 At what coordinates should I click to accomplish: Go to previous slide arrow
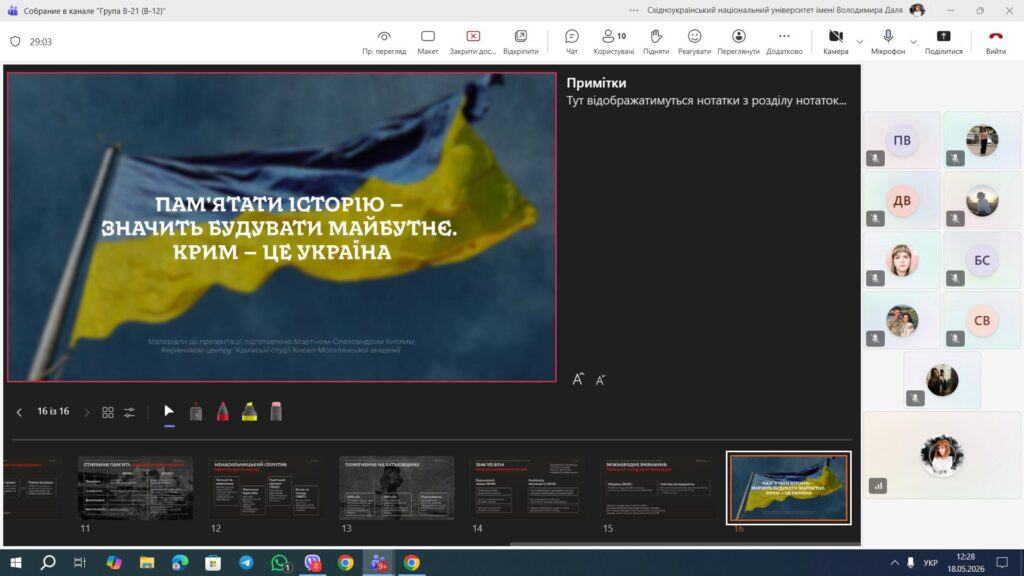point(19,412)
